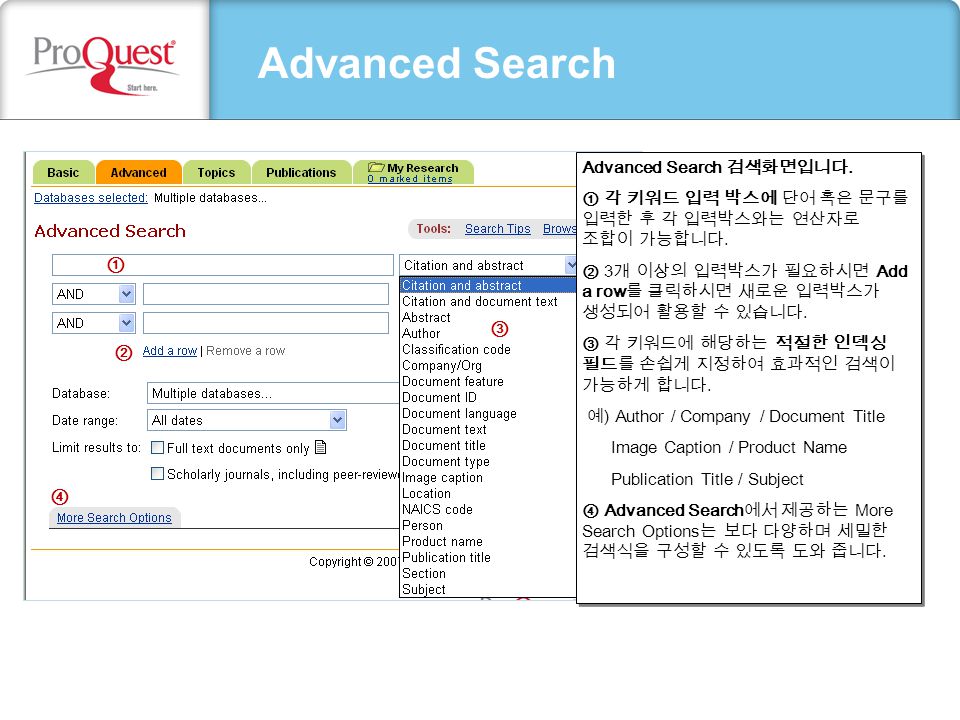This screenshot has height=720, width=960.
Task: Open the second AND operator dropdown
Action: [x=94, y=323]
